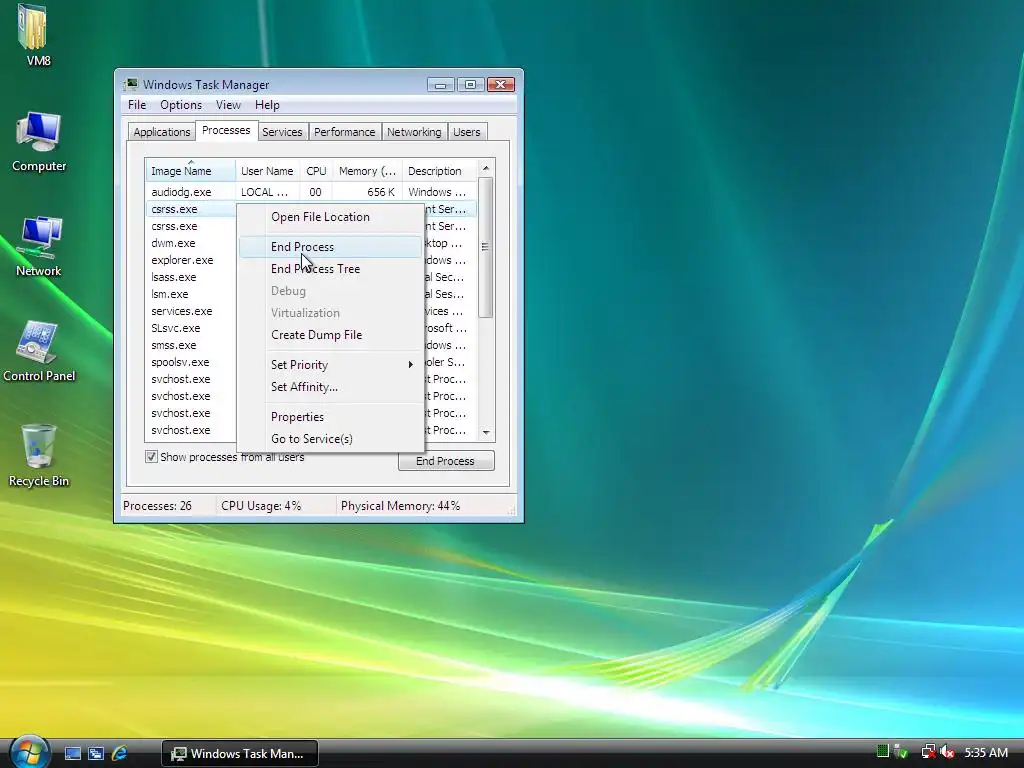Image resolution: width=1024 pixels, height=768 pixels.
Task: Switch to the Services tab
Action: [x=282, y=132]
